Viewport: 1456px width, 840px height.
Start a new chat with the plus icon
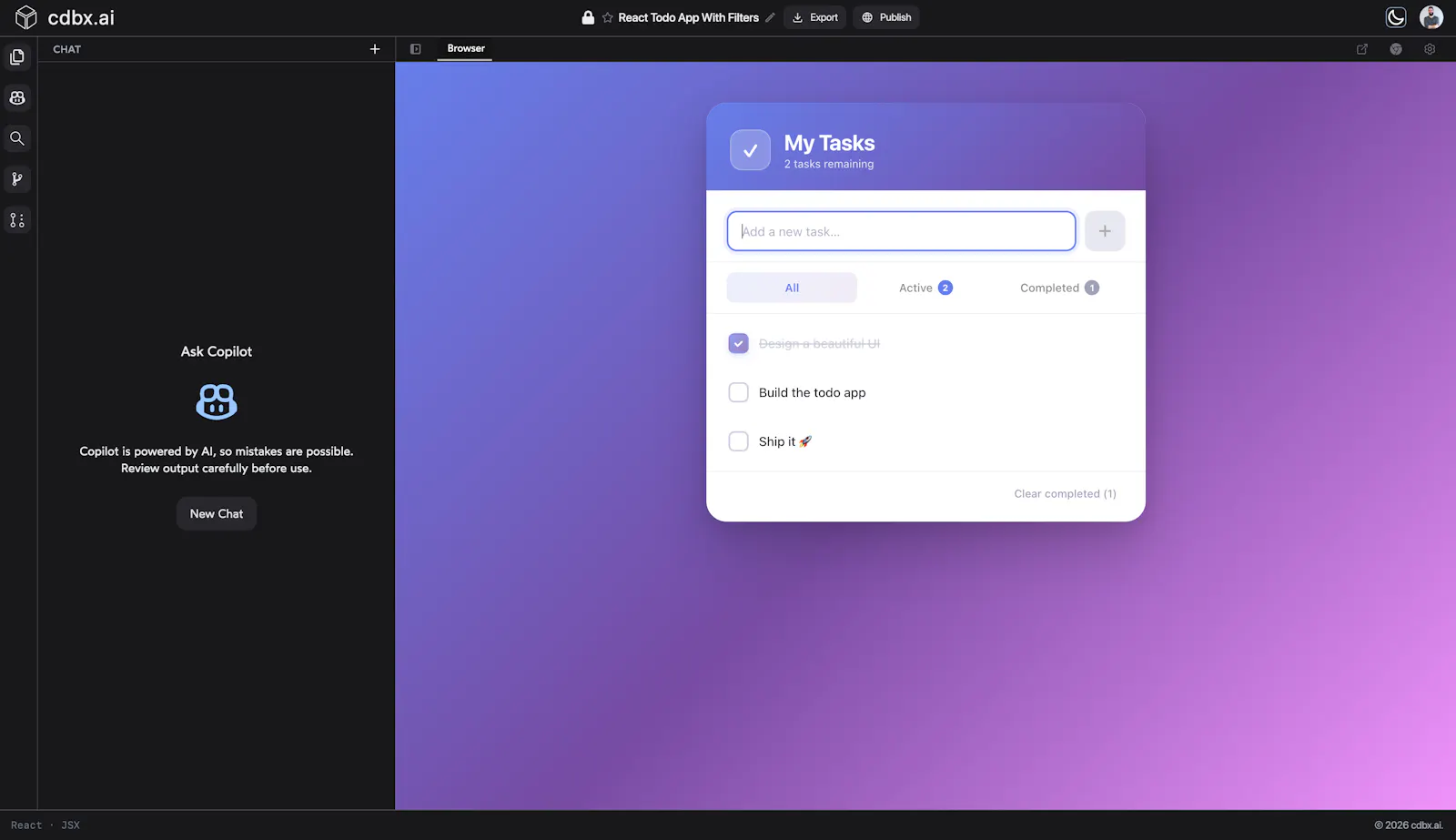pos(375,49)
